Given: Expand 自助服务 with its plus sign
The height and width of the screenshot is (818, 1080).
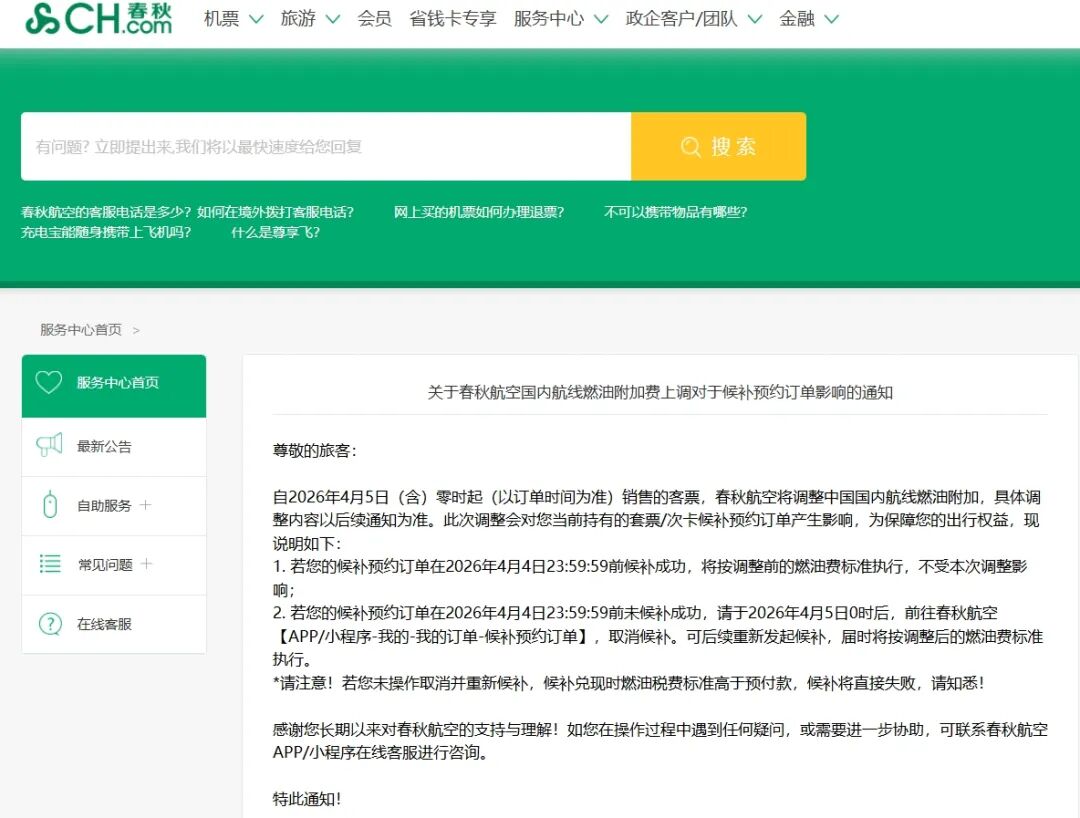Looking at the screenshot, I should click(x=145, y=505).
